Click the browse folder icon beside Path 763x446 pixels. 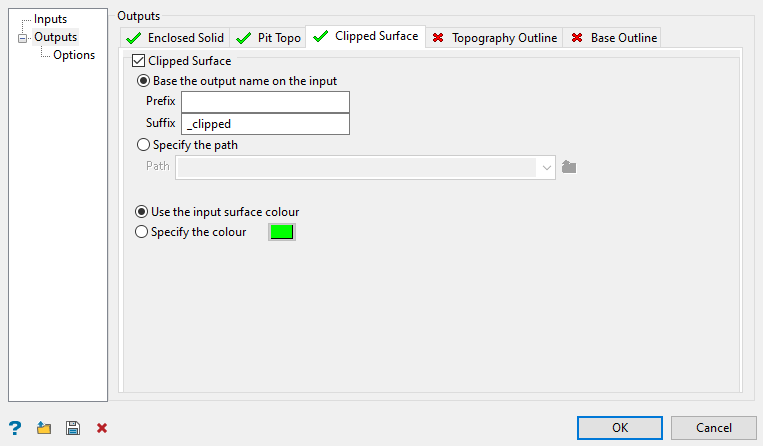569,167
